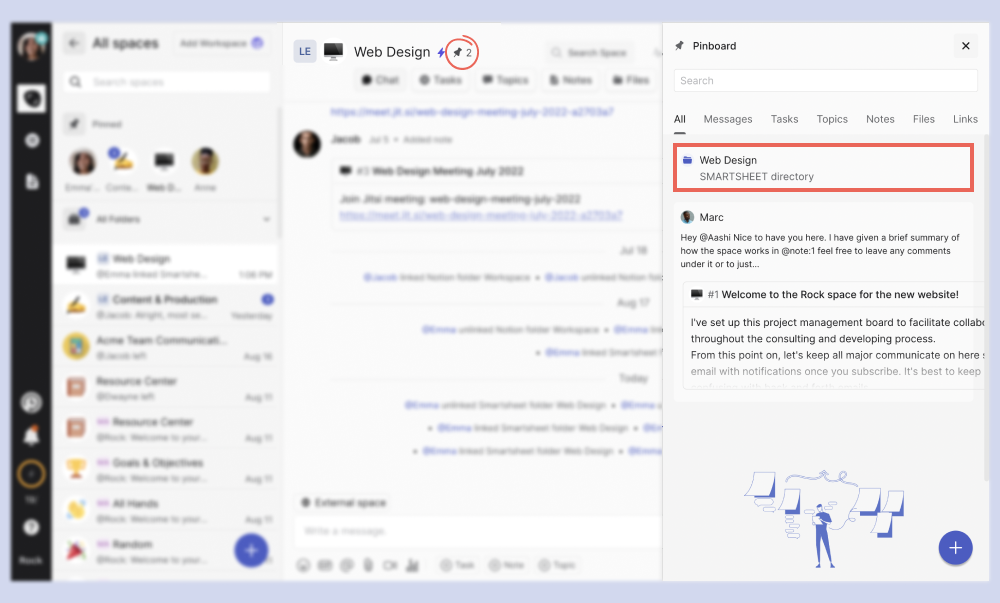This screenshot has height=603, width=1000.
Task: Click the Add Workspace button
Action: click(x=221, y=43)
